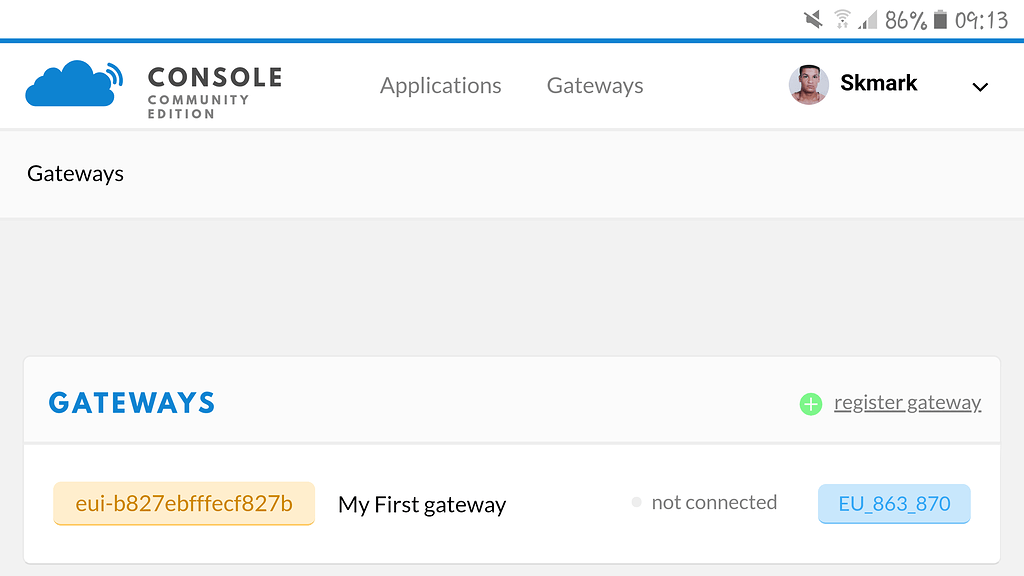Click the Skmark profile avatar picture
This screenshot has height=576, width=1024.
pyautogui.click(x=809, y=84)
